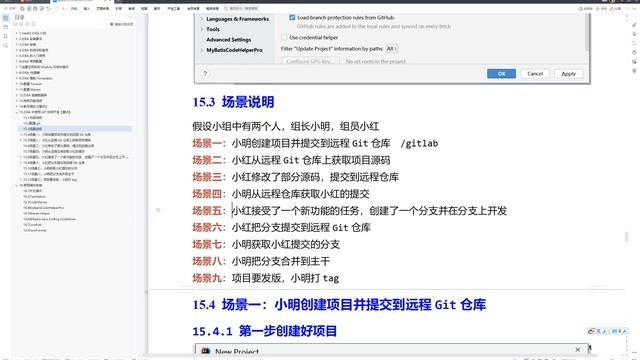This screenshot has height=360, width=640.
Task: Expand the 10.配置 Tomcat outline node
Action: click(17, 84)
